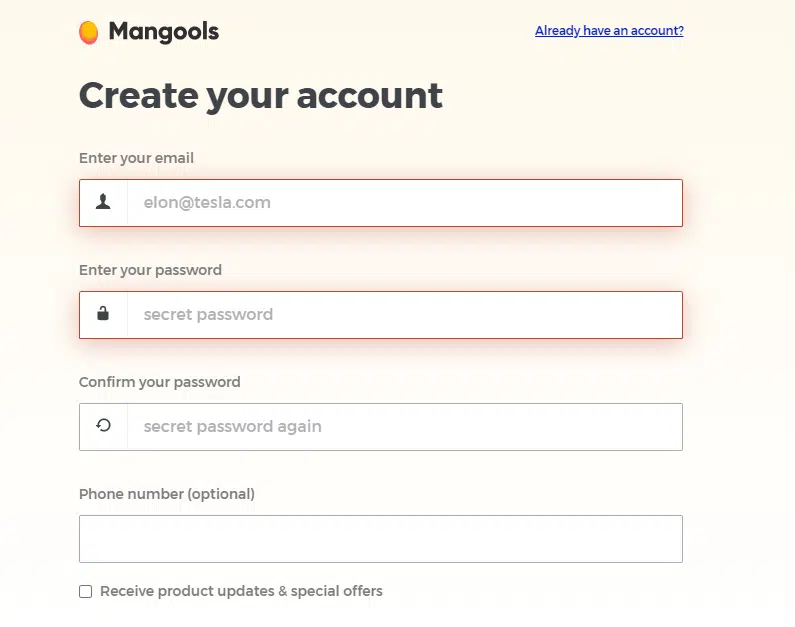Click the circular arrow icon in confirm field
Viewport: 795px width, 627px height.
pyautogui.click(x=103, y=425)
